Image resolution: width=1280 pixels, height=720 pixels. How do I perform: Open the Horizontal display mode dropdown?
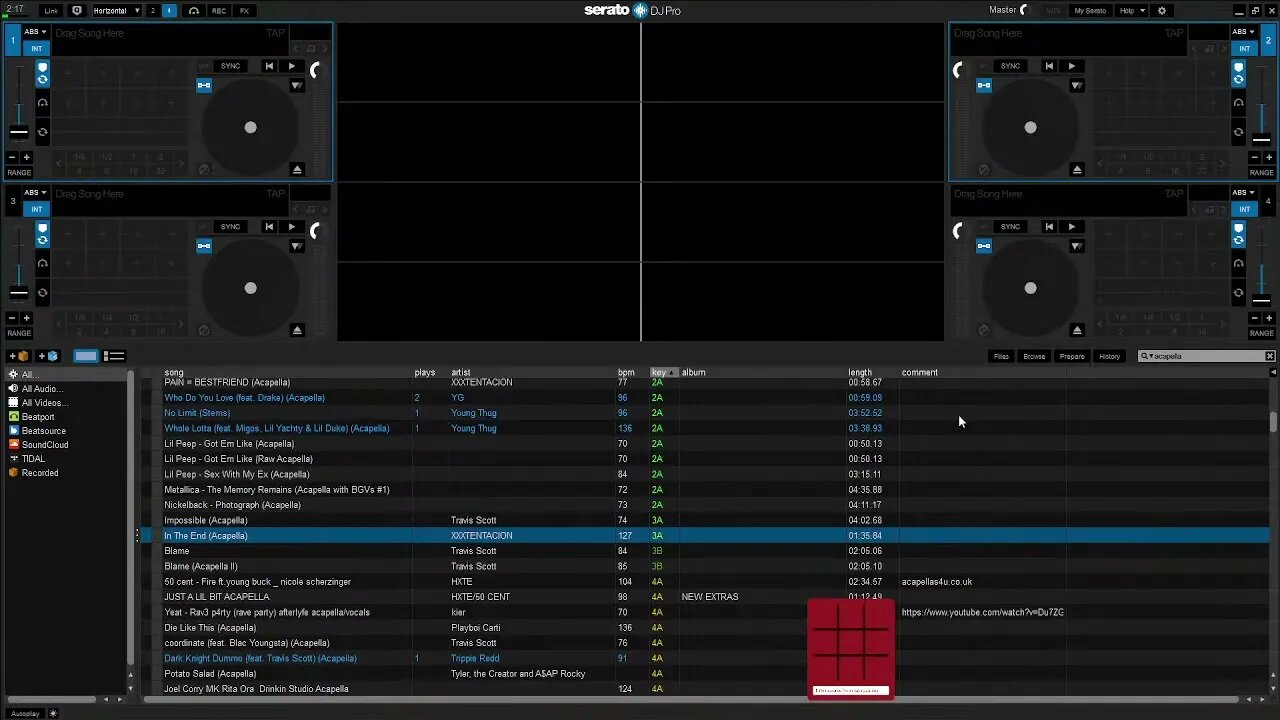(116, 10)
